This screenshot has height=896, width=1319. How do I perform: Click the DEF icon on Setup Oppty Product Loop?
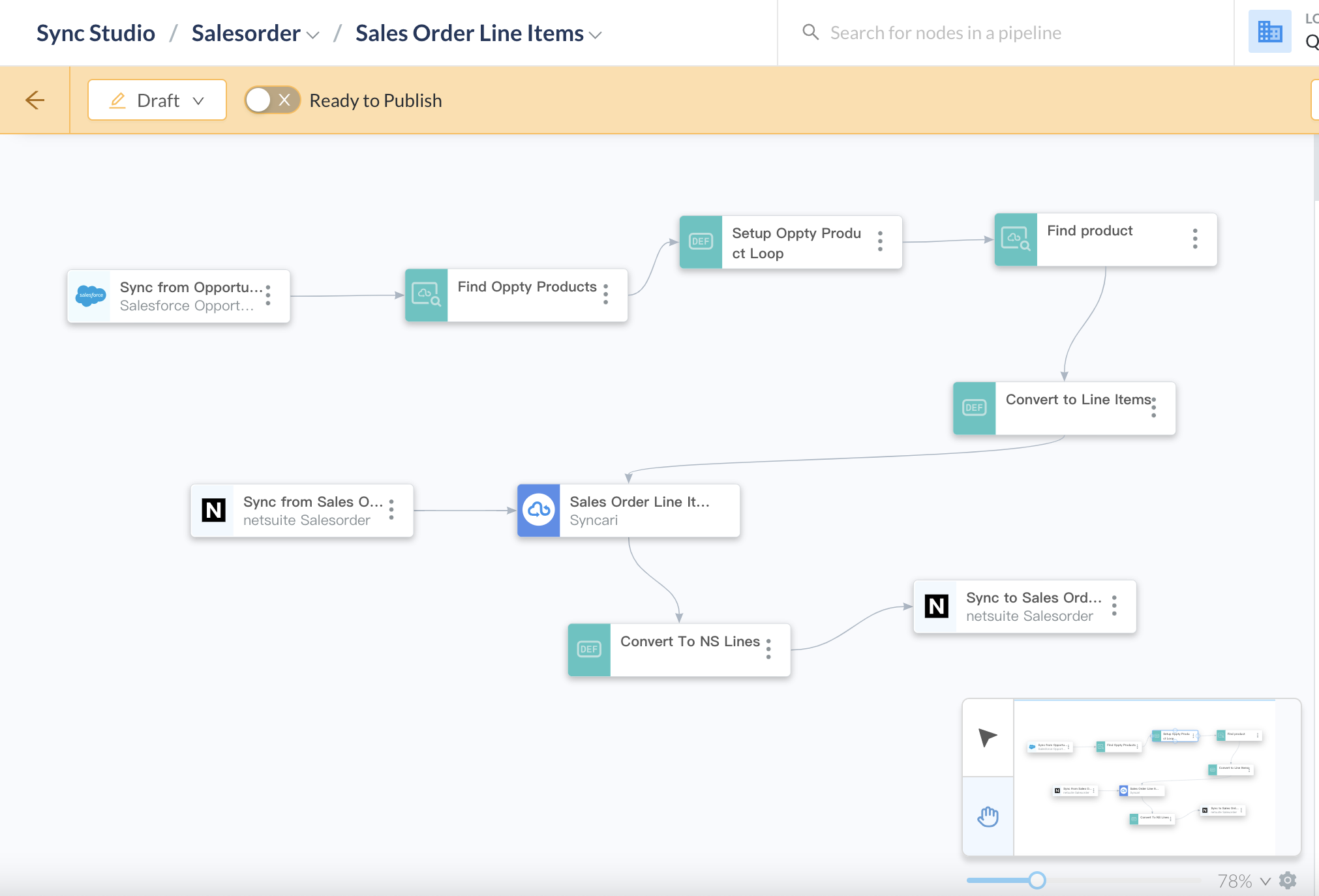pyautogui.click(x=701, y=241)
